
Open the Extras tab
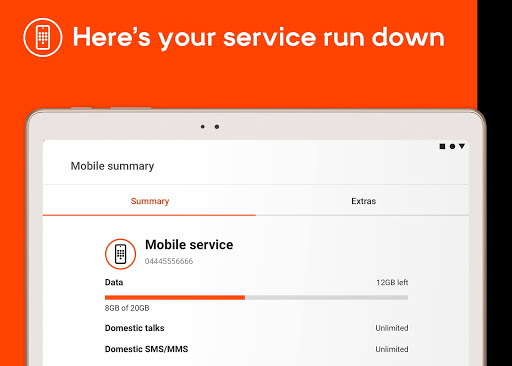(363, 201)
